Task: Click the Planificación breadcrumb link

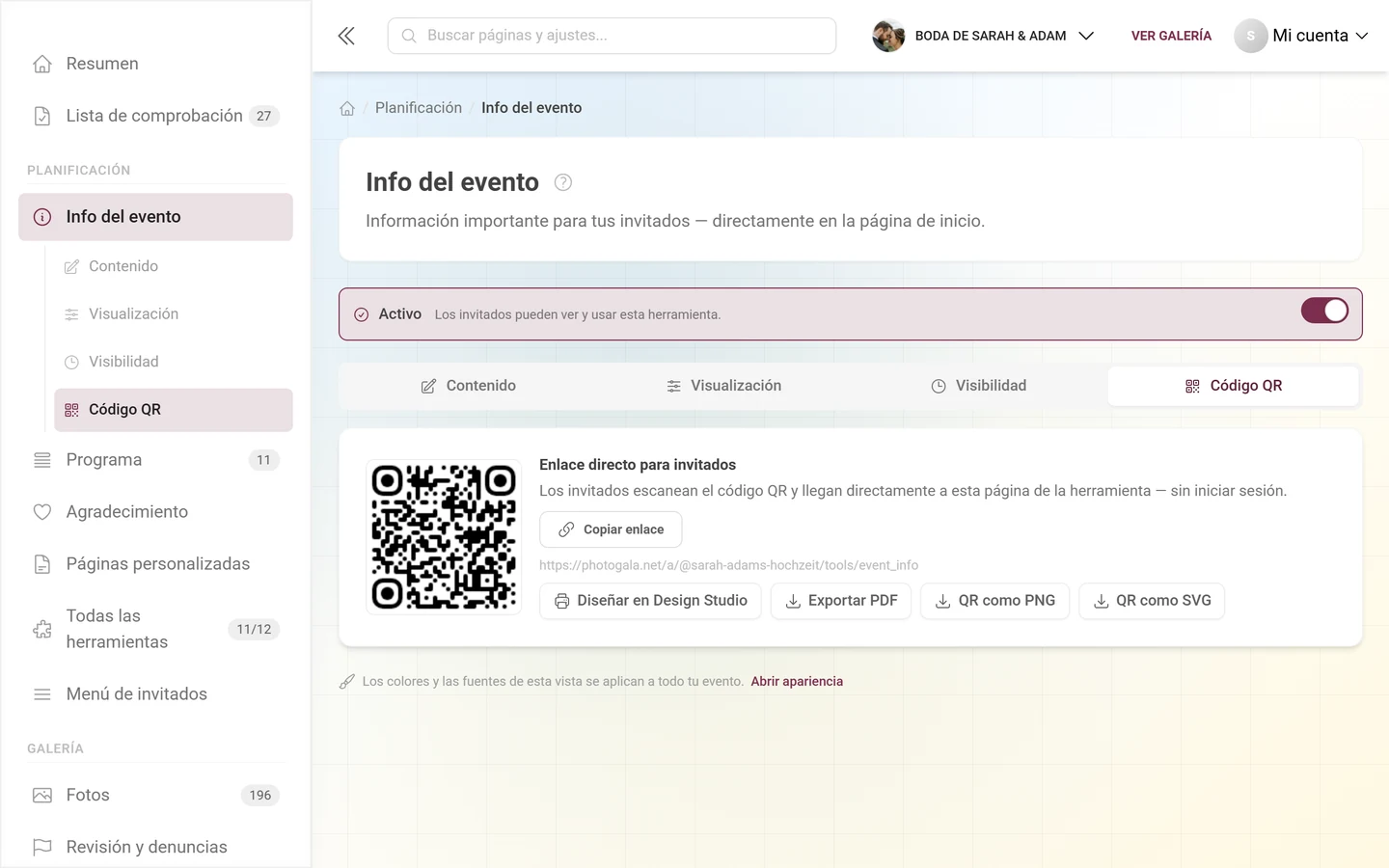Action: (419, 108)
